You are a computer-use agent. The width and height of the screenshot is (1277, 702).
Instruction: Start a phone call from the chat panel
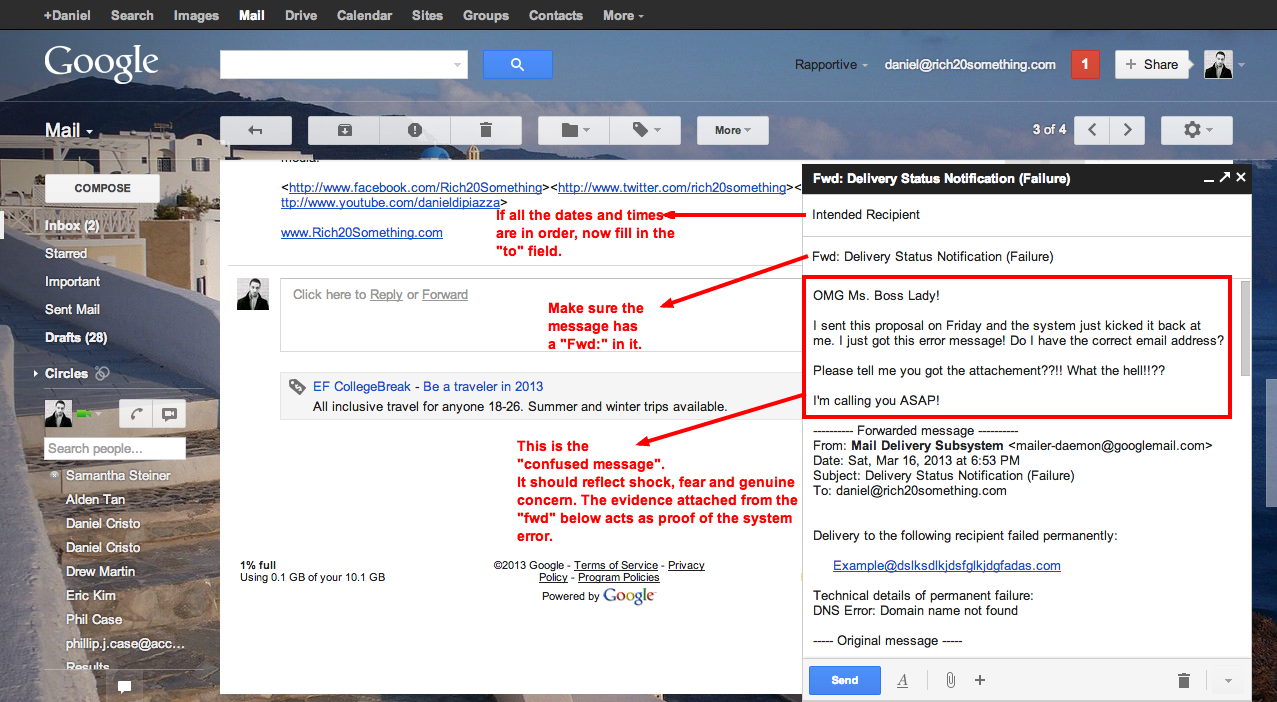134,414
